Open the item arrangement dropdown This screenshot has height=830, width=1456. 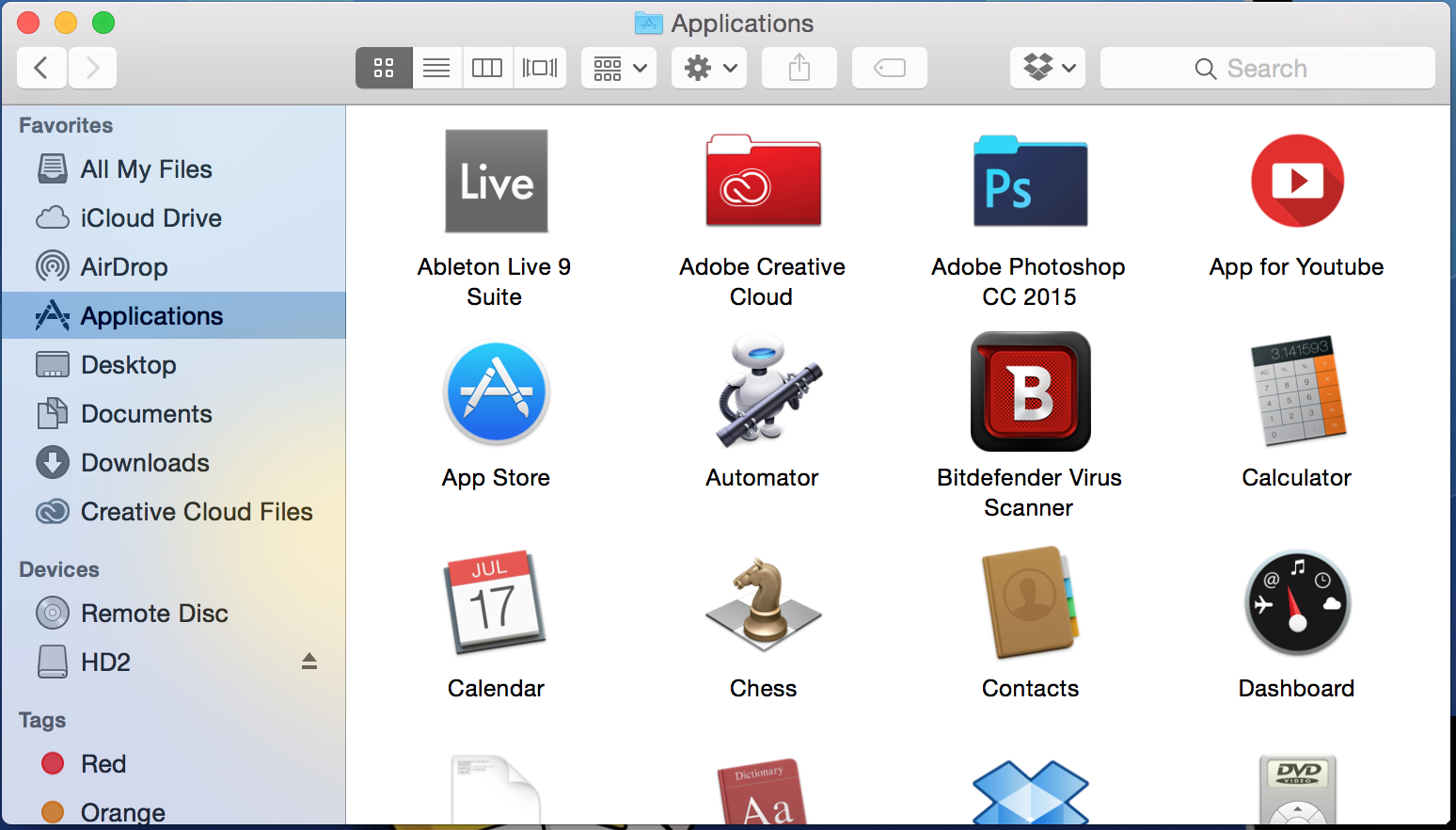tap(619, 68)
